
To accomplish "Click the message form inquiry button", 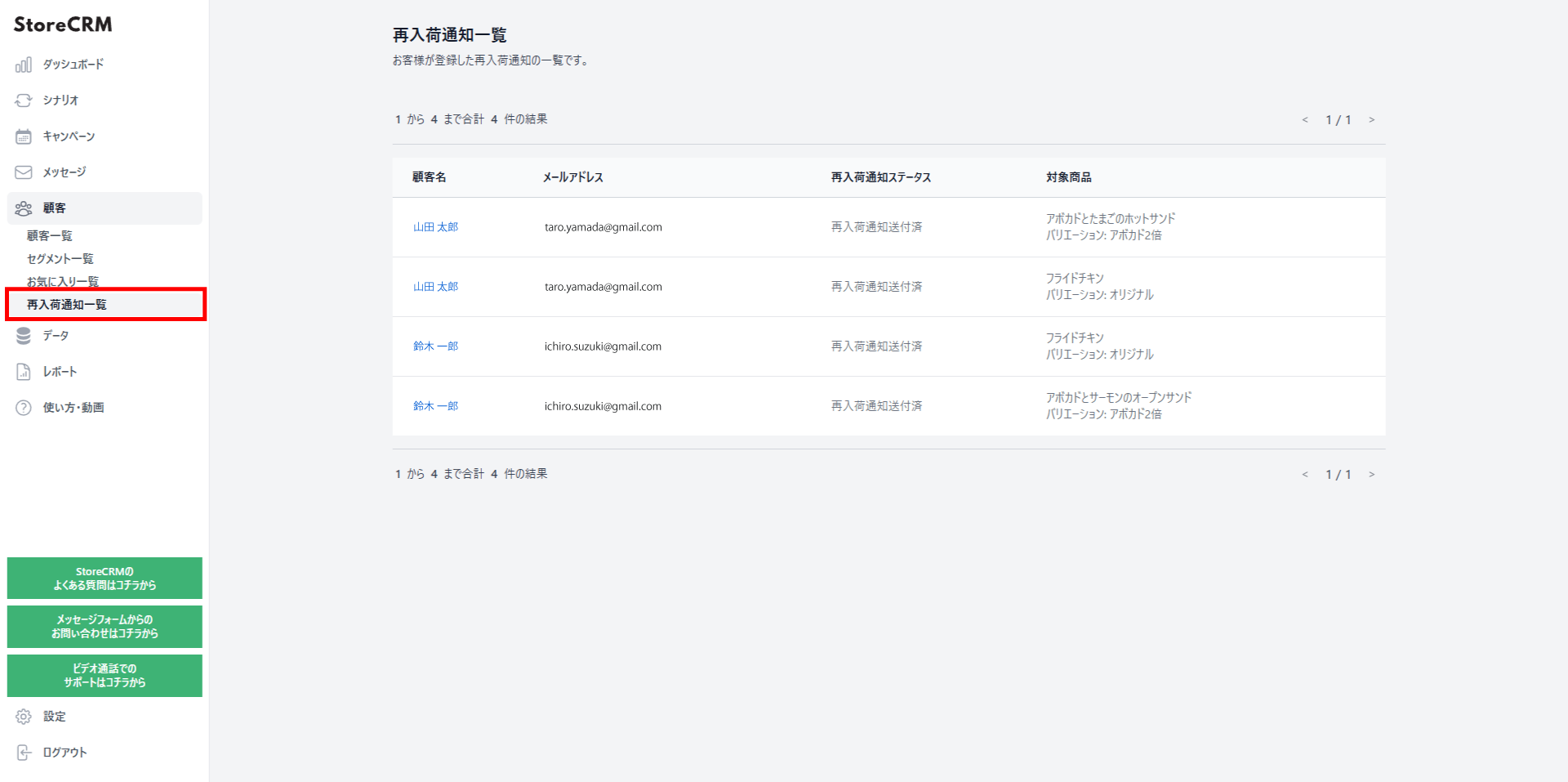I will click(x=105, y=627).
